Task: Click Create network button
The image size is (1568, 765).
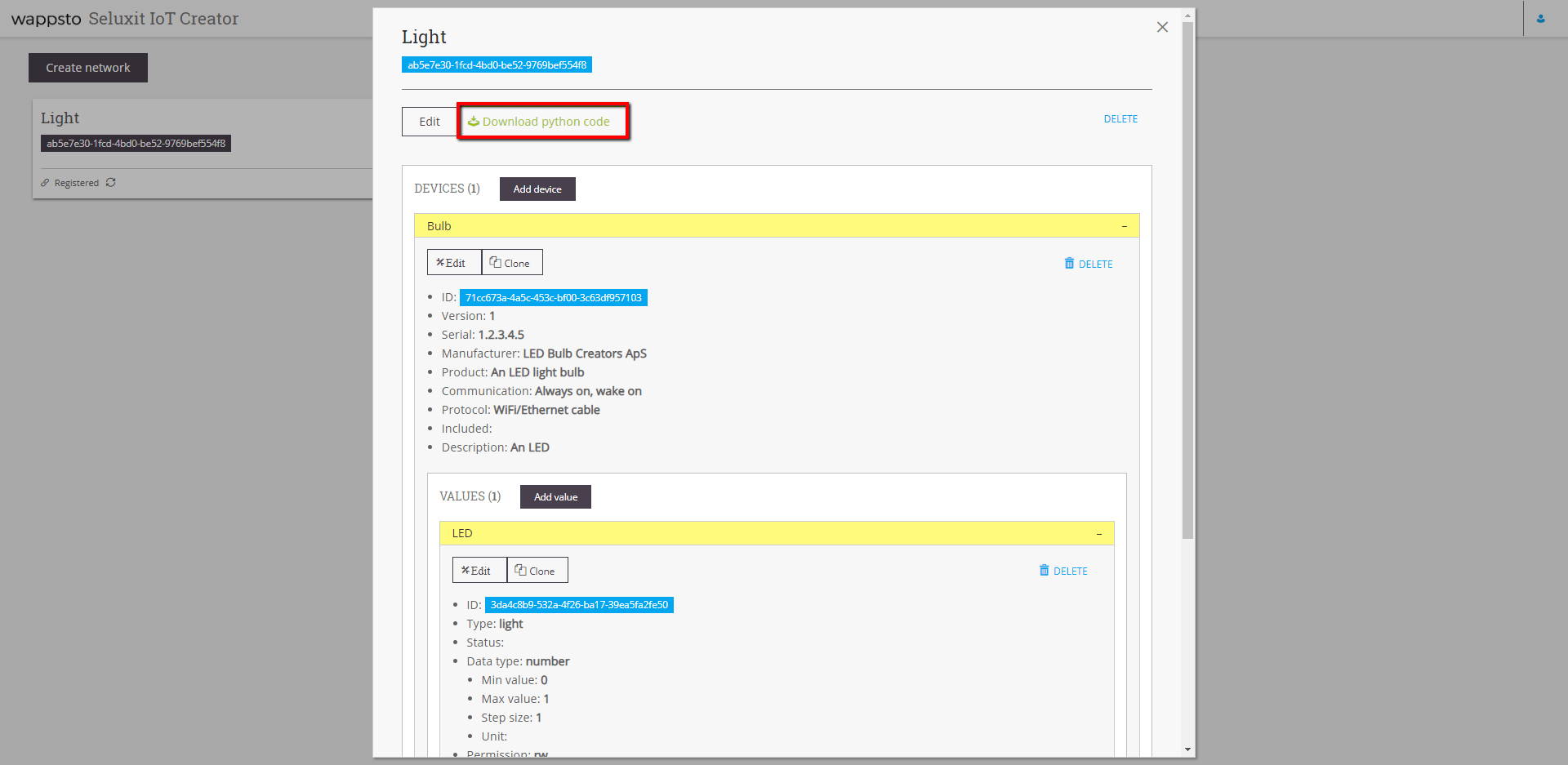Action: [88, 68]
